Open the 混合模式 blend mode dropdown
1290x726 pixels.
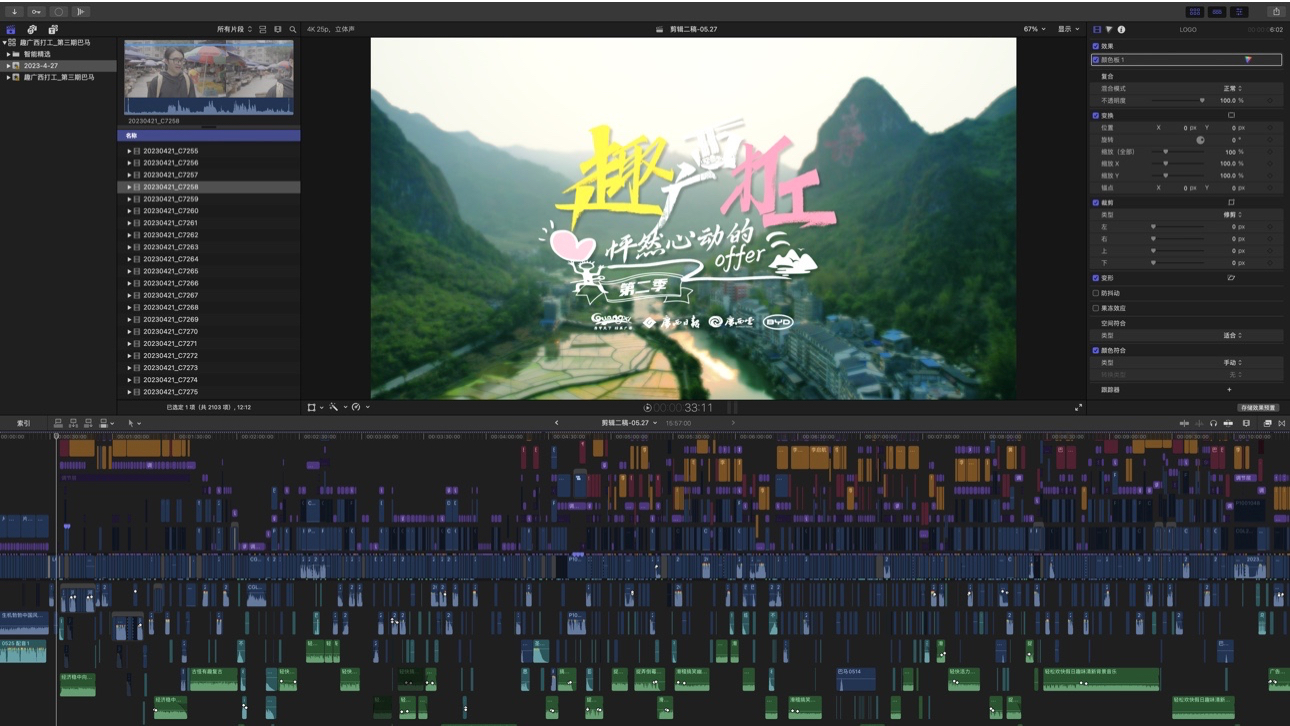pyautogui.click(x=1232, y=88)
